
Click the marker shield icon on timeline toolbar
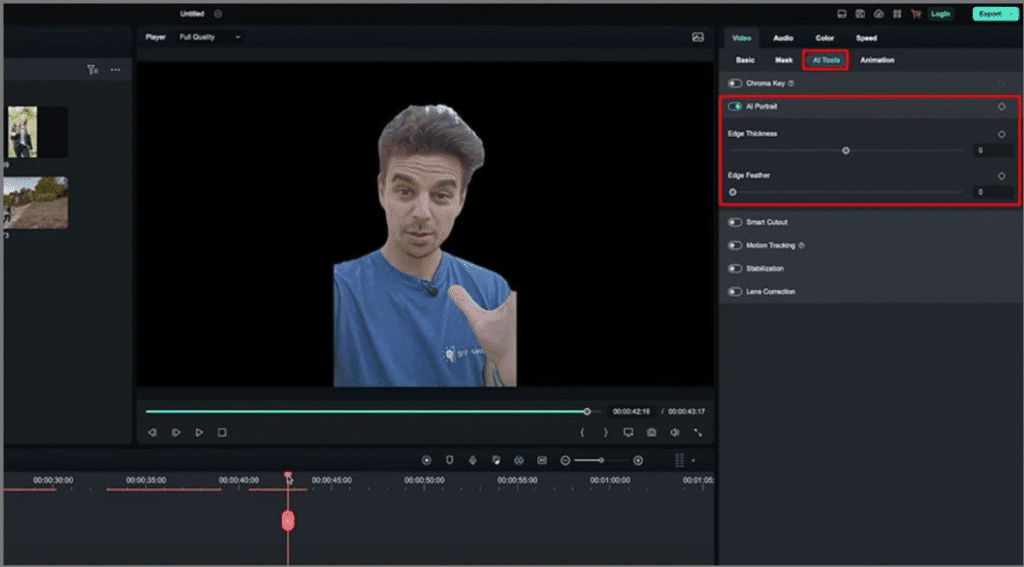tap(449, 461)
